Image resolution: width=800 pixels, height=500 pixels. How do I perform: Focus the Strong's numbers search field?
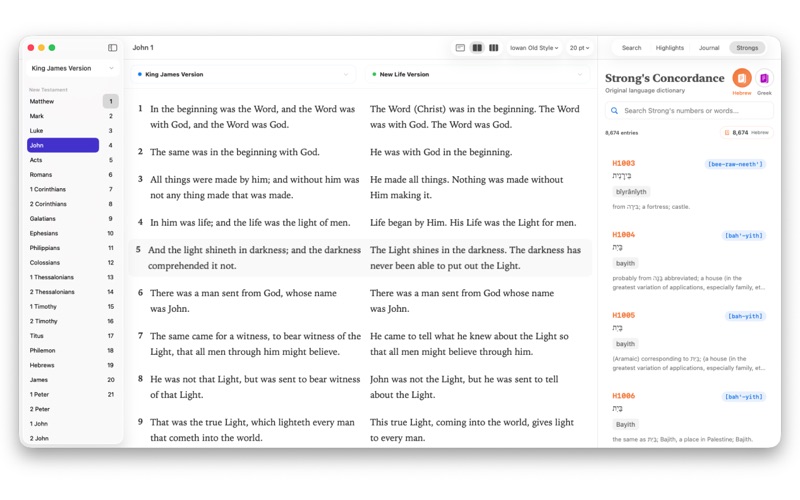click(689, 111)
